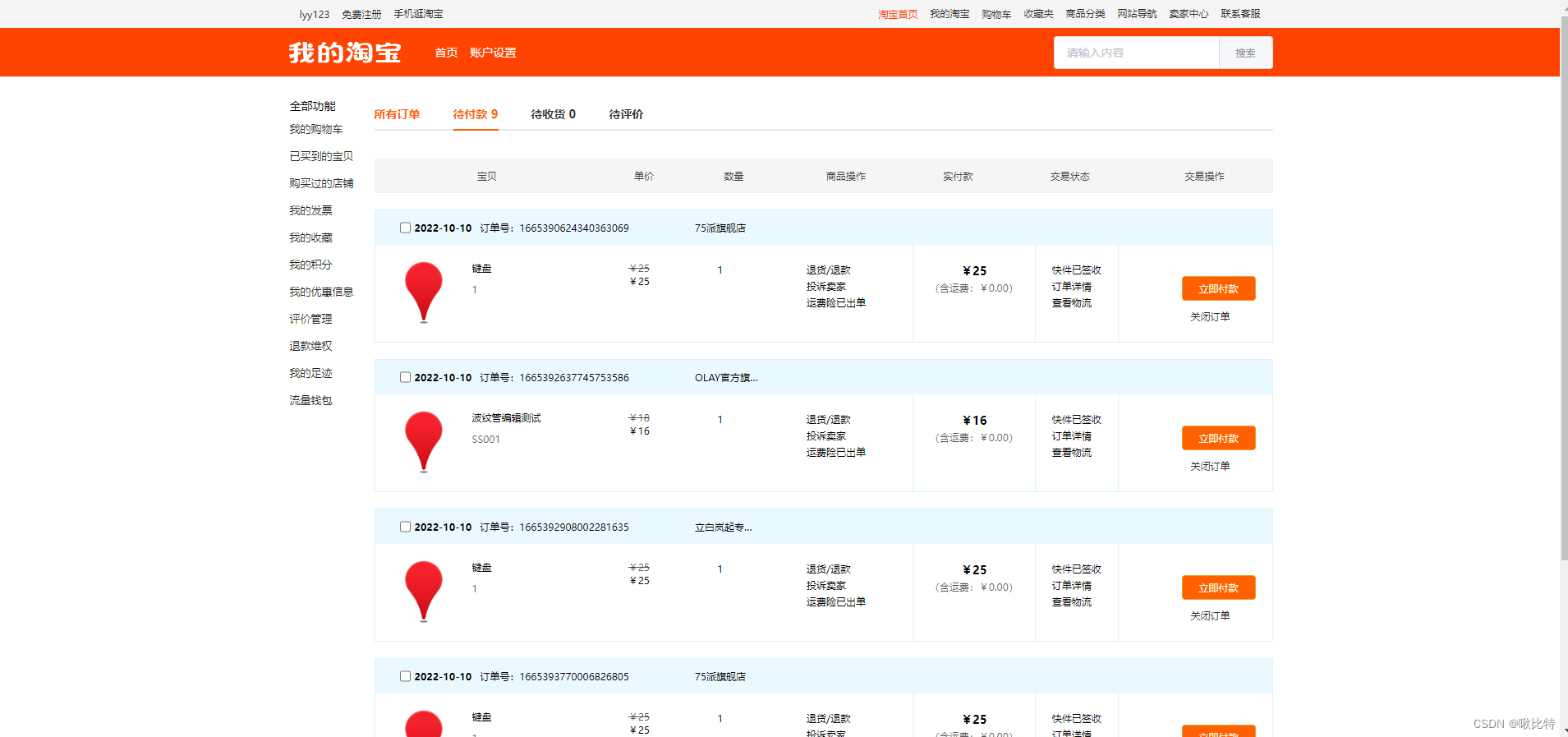1568x737 pixels.
Task: Select checkbox for order 1665392908002281635
Action: (x=405, y=527)
